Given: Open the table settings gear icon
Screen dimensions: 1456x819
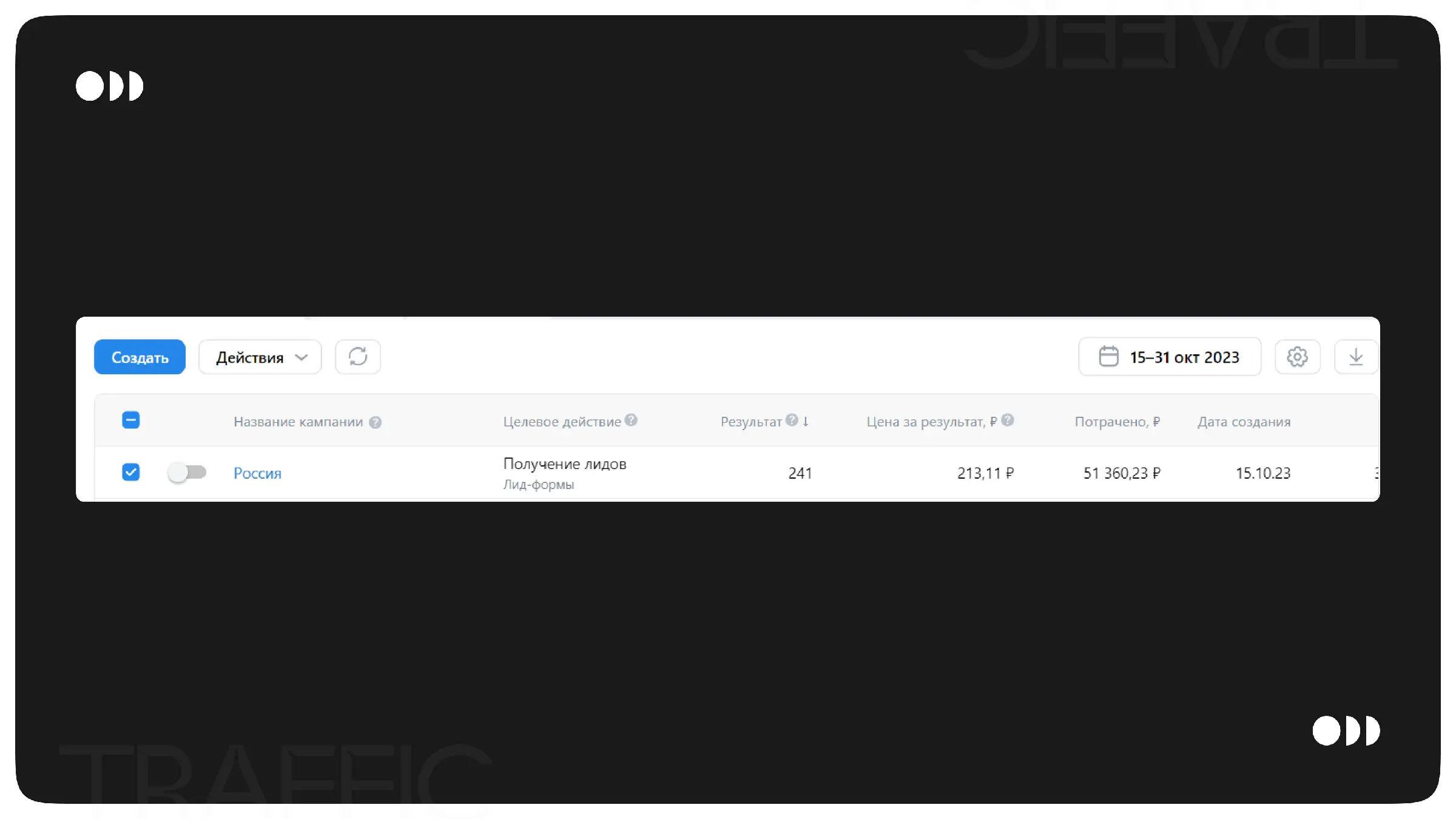Looking at the screenshot, I should tap(1297, 357).
